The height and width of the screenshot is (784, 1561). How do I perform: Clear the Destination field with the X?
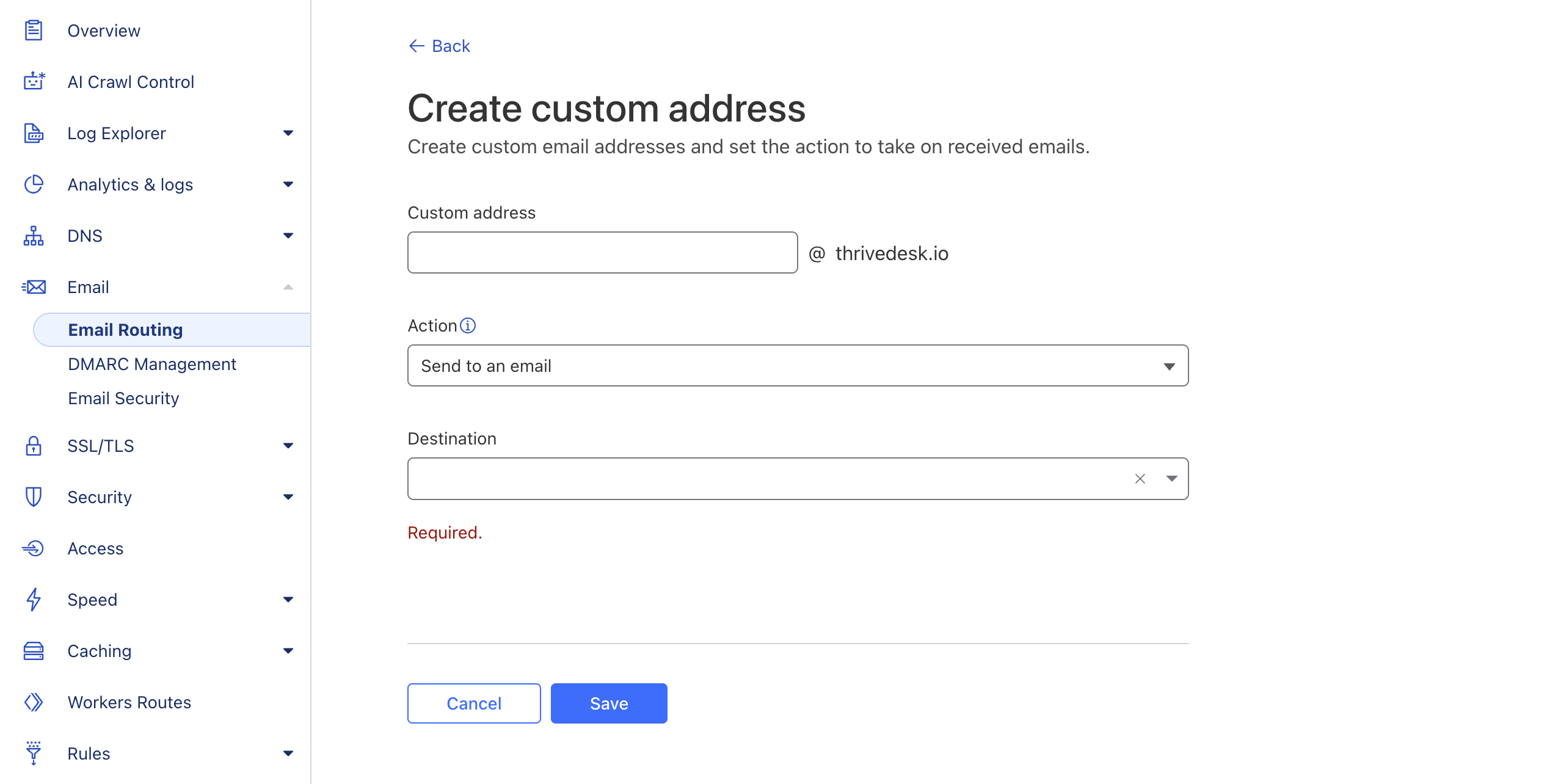pyautogui.click(x=1140, y=479)
